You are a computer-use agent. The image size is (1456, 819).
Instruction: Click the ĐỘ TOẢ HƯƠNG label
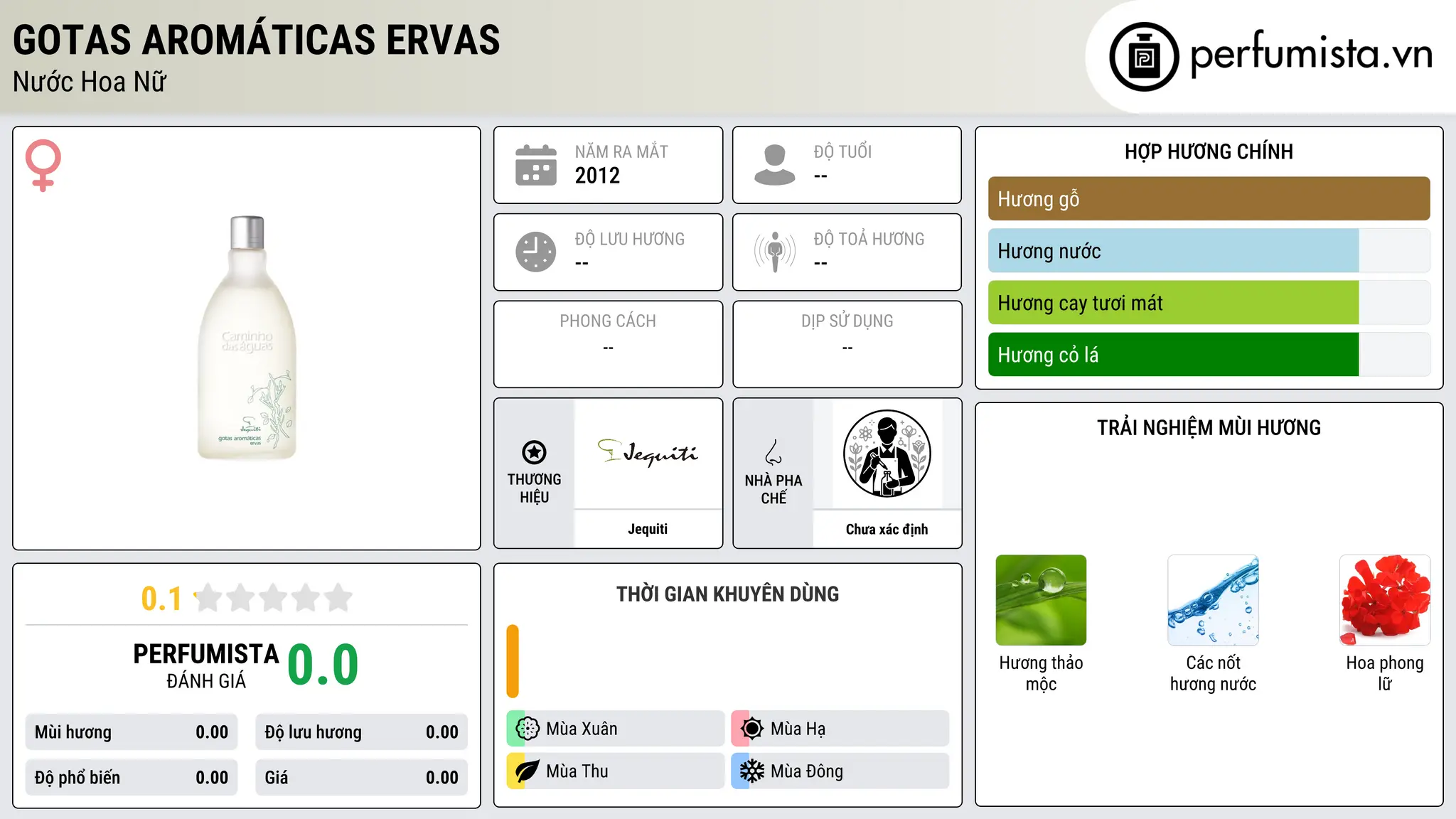[869, 239]
